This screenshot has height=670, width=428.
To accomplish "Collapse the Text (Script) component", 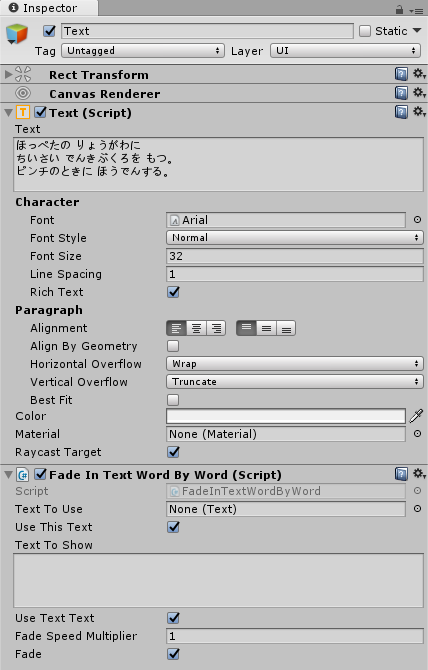I will coord(8,113).
